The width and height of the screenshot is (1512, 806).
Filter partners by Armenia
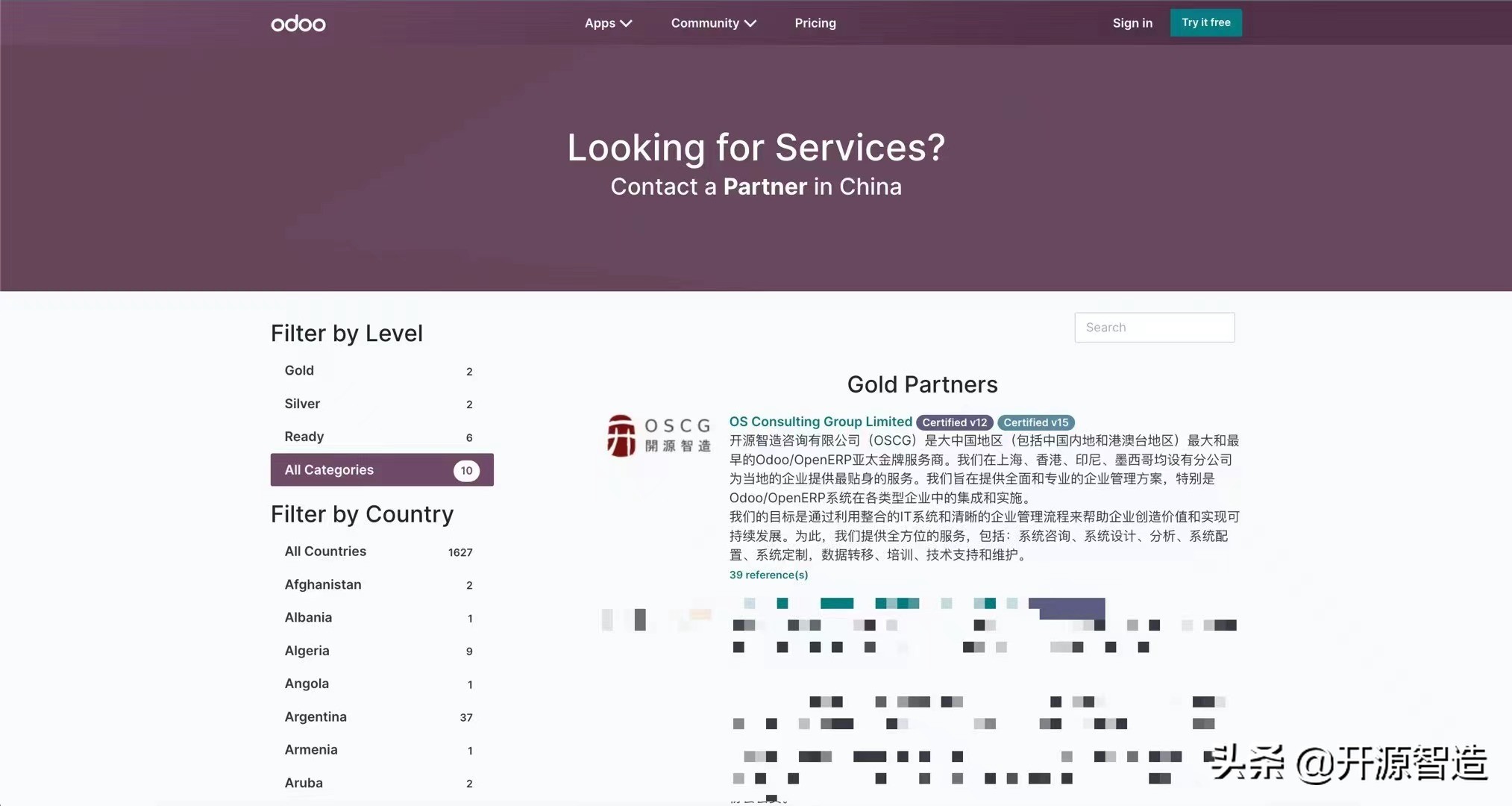coord(381,749)
